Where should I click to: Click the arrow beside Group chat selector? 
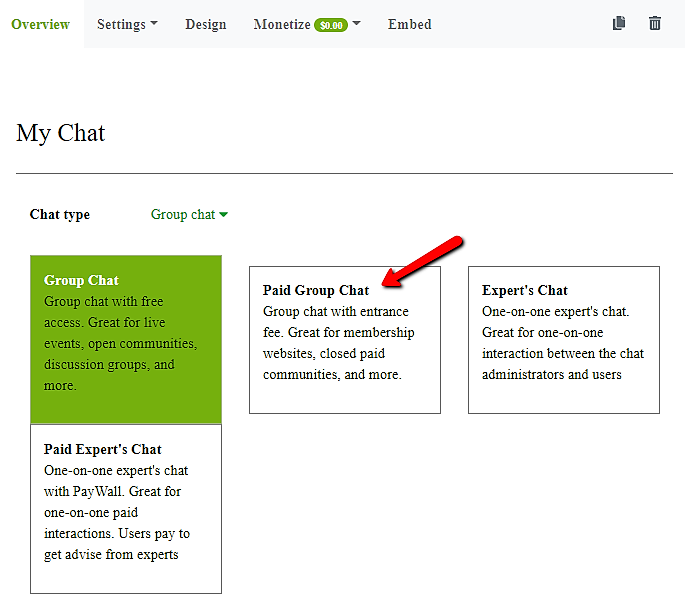[x=223, y=214]
